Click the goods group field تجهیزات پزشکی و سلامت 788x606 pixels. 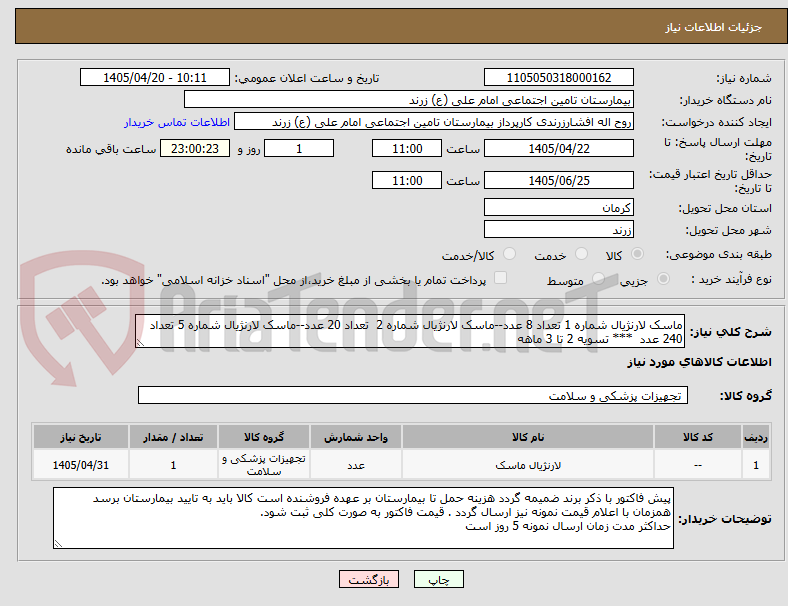pos(413,395)
